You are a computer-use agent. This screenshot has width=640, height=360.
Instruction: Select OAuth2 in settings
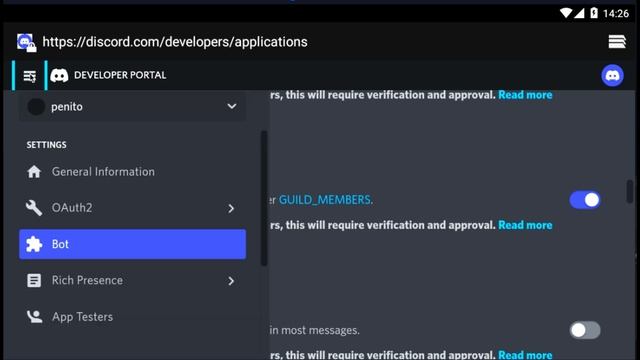132,208
